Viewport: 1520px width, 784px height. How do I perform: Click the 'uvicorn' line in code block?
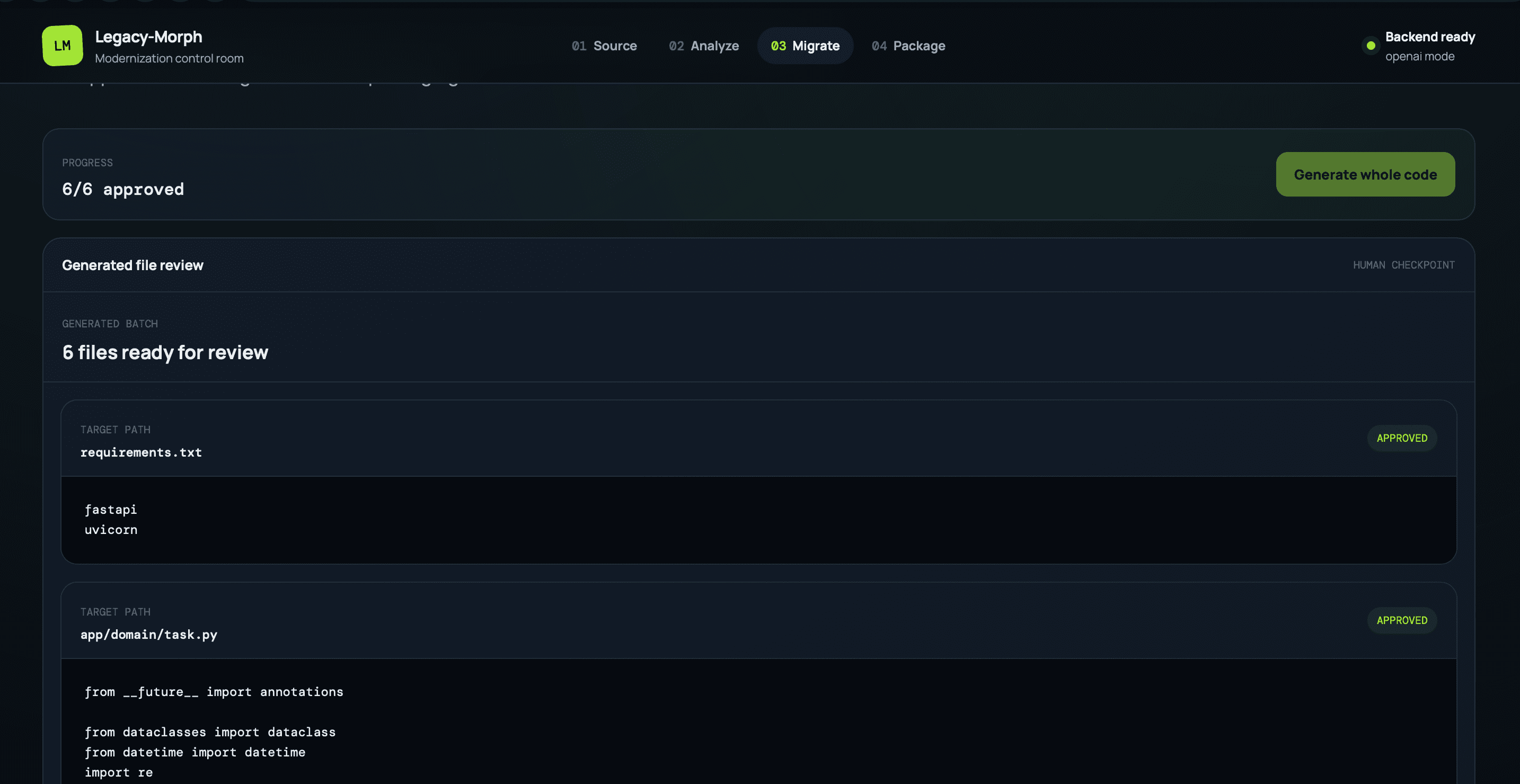pyautogui.click(x=111, y=530)
